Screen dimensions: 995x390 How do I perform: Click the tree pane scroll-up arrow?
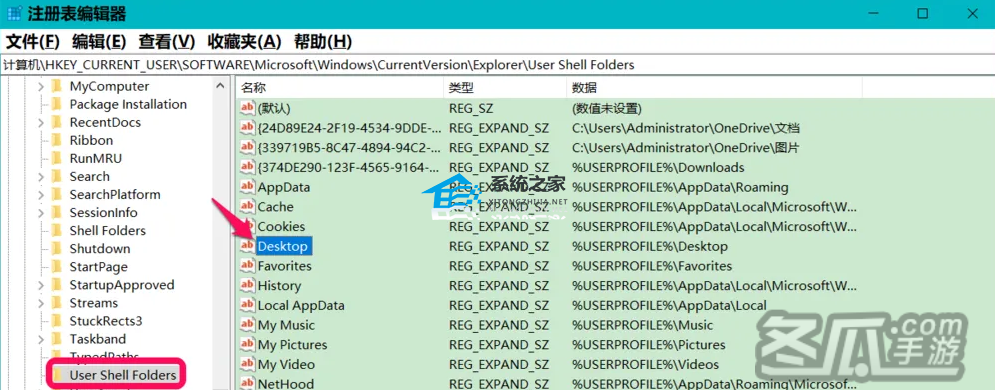[220, 86]
